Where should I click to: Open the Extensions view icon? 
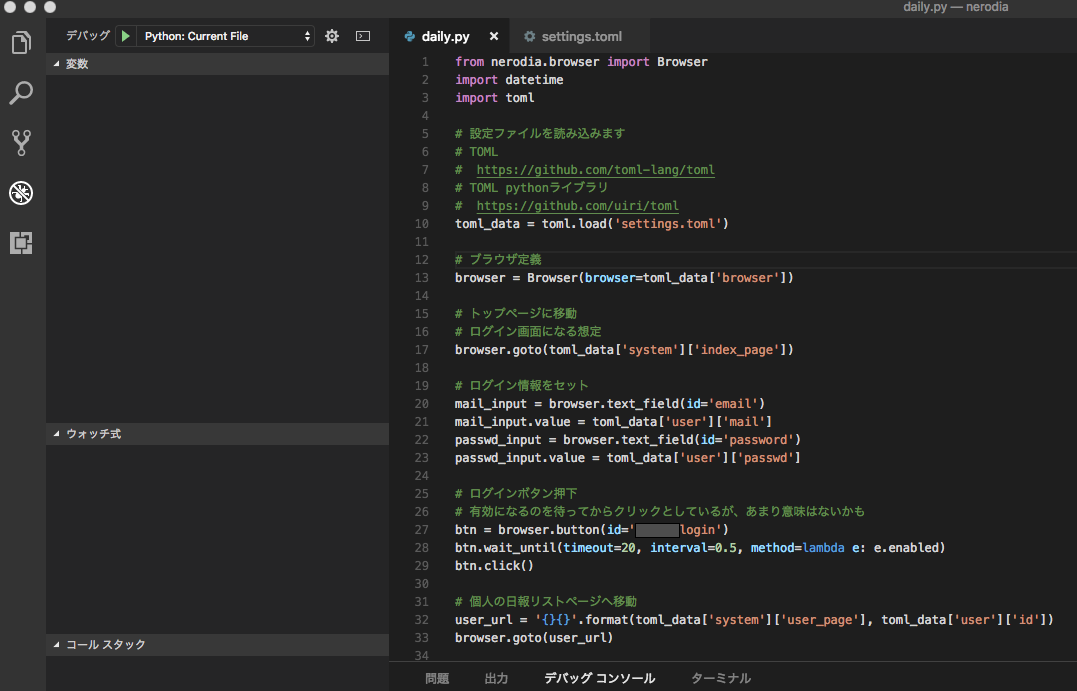[x=21, y=243]
